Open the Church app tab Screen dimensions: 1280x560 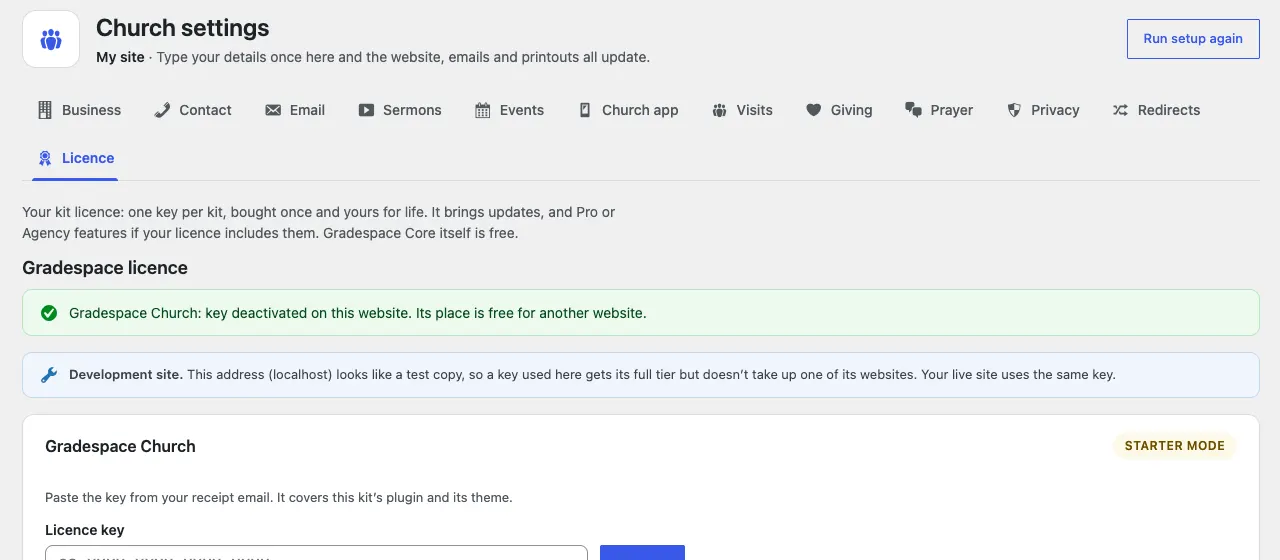(x=628, y=110)
